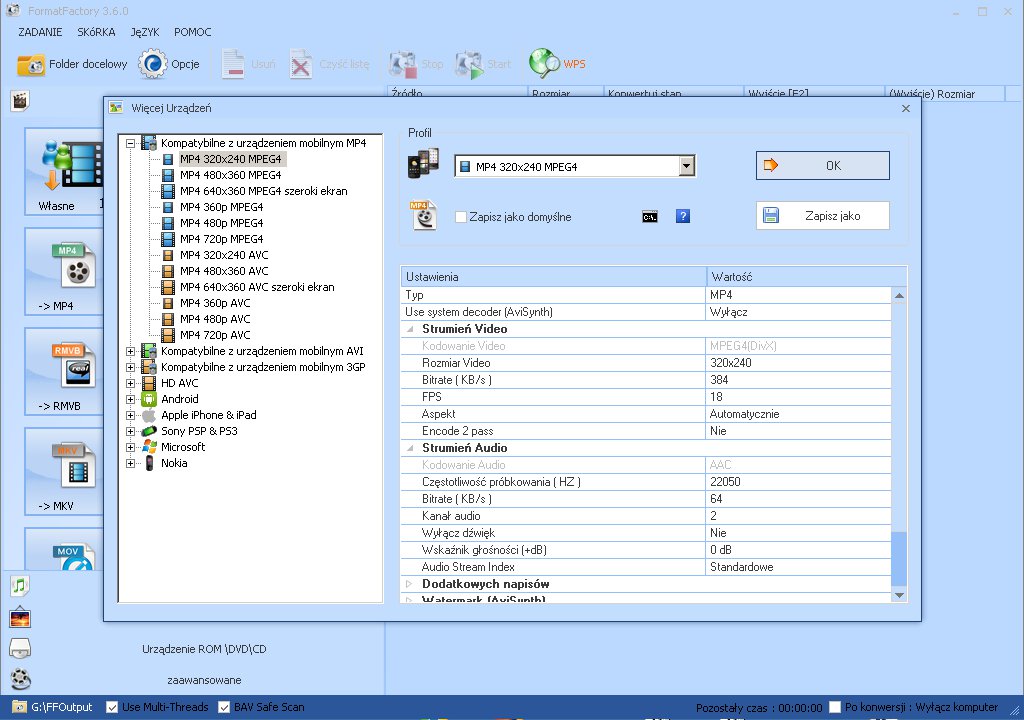Click the Usuń remove icon in toolbar
The height and width of the screenshot is (720, 1024).
coord(233,64)
